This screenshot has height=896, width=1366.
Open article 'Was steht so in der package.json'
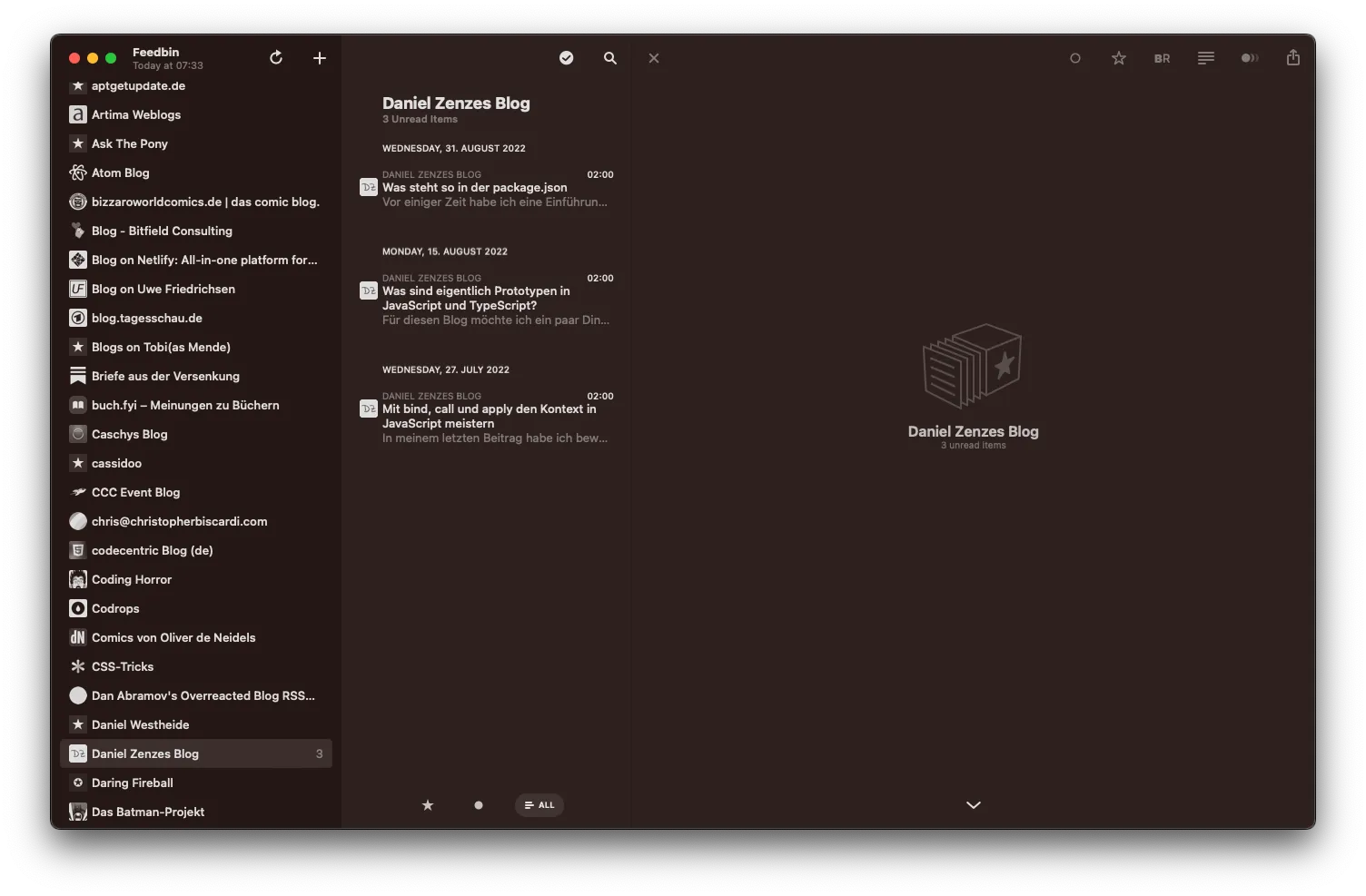tap(486, 189)
